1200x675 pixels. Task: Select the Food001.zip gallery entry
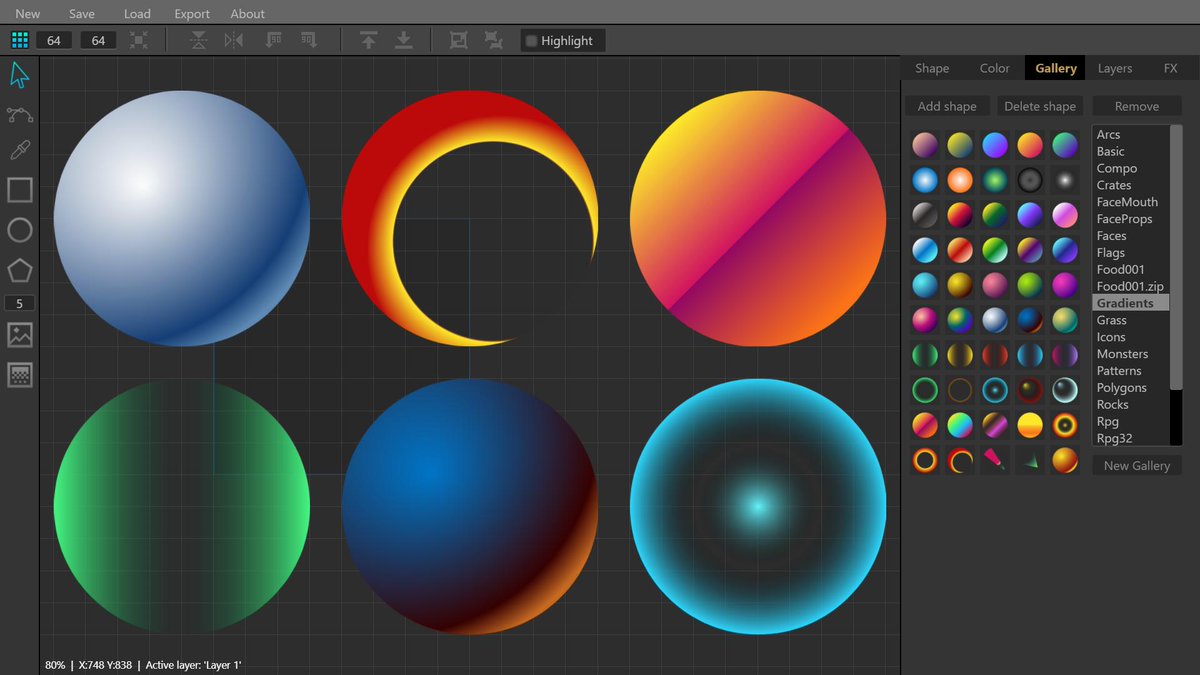[1130, 286]
